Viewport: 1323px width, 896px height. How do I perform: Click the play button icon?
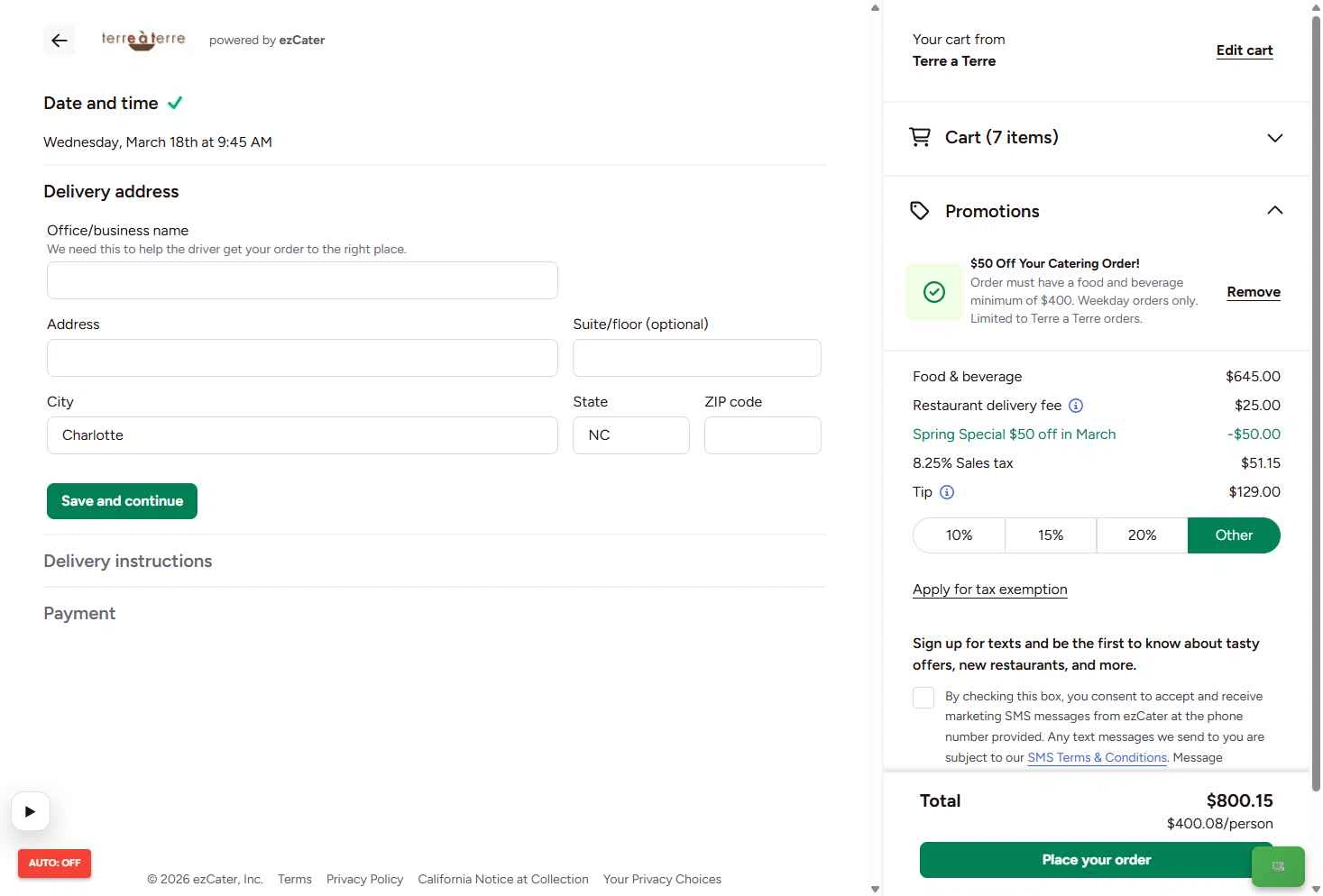(x=31, y=811)
